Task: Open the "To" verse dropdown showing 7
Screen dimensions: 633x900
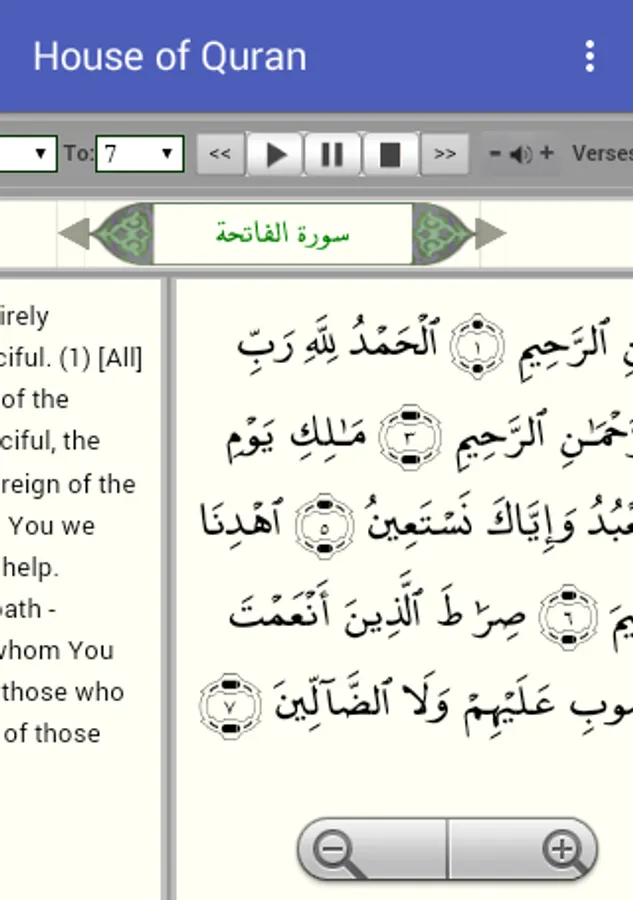Action: tap(140, 153)
